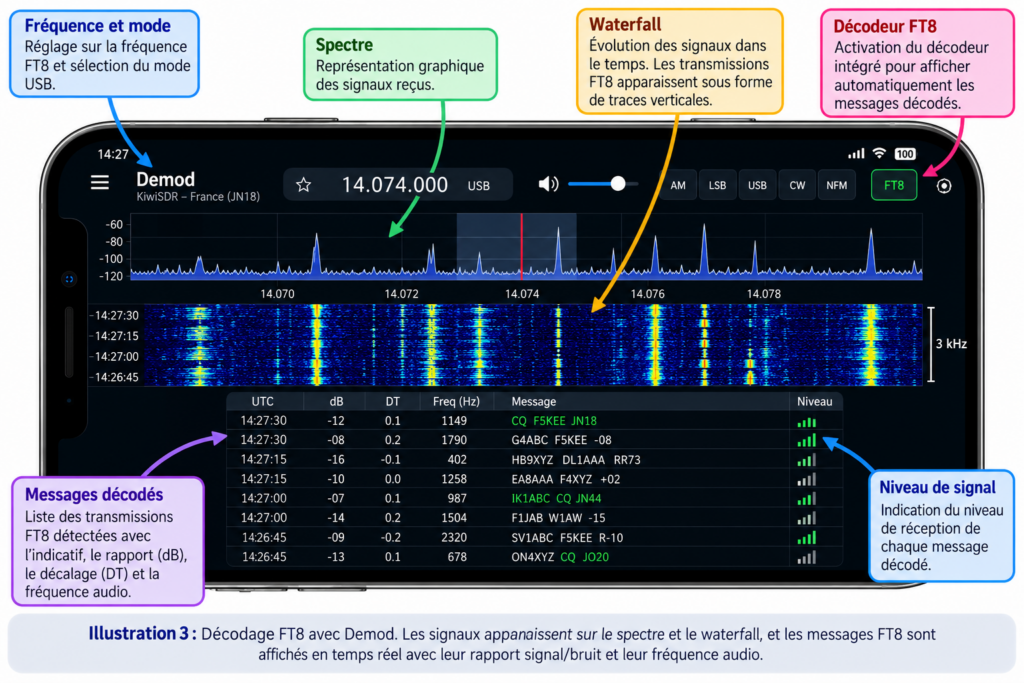Tap the battery 100 indicator
1024x683 pixels.
tap(904, 154)
